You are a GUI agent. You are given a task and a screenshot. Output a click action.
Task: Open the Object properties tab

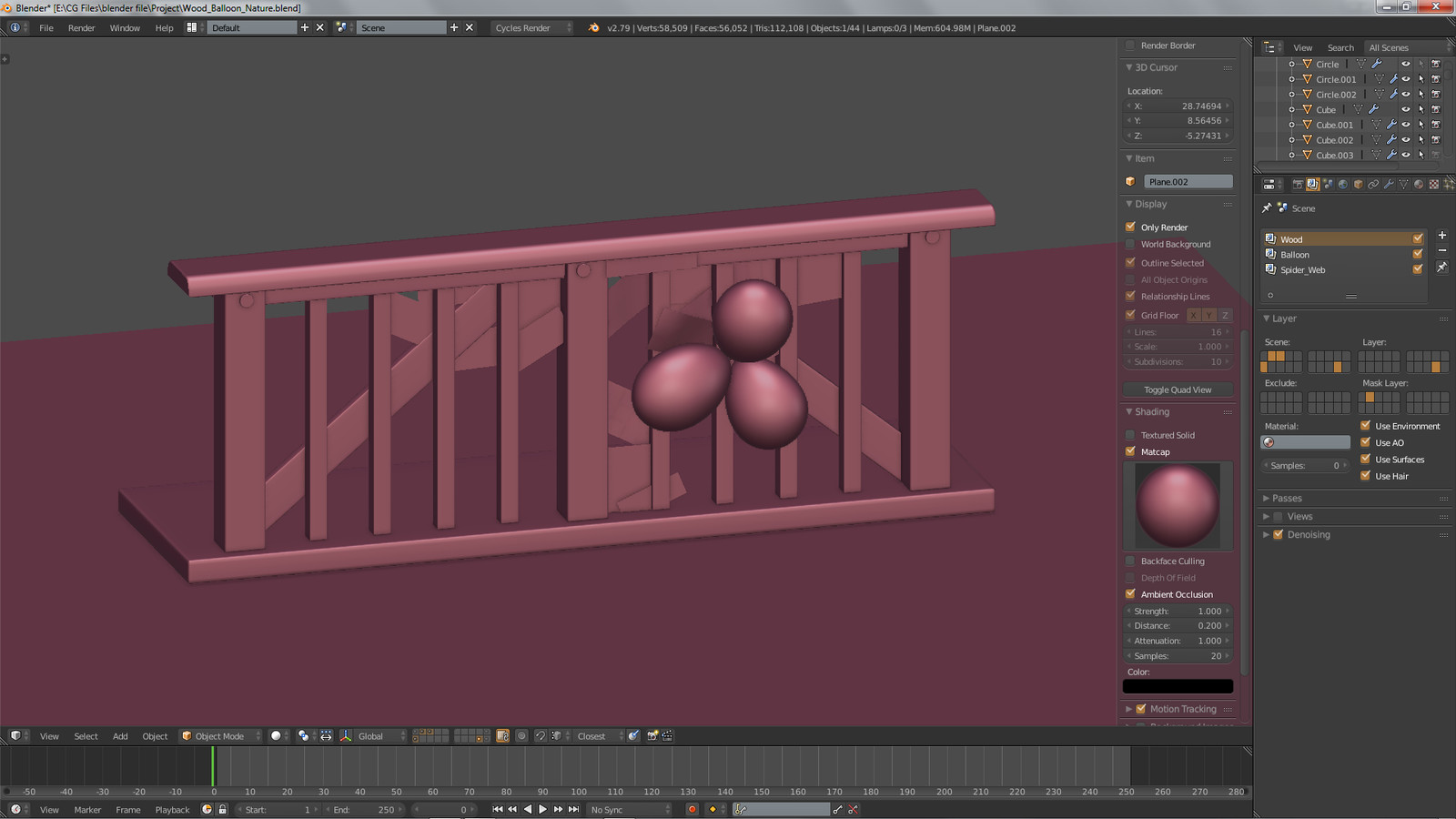coord(1359,184)
